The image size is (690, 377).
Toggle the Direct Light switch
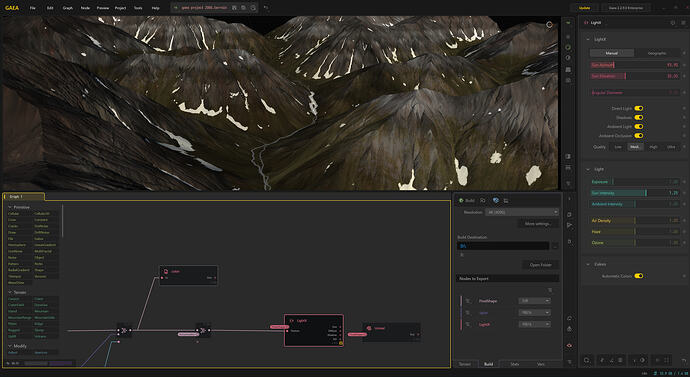pos(639,108)
